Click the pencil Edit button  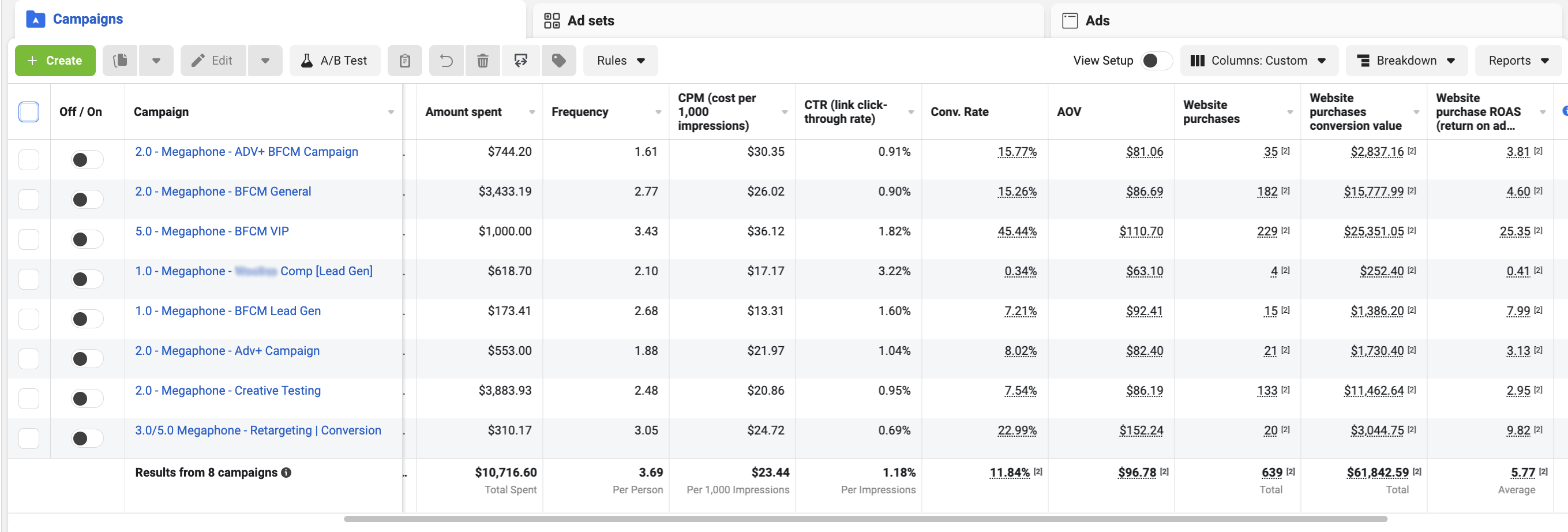point(213,60)
